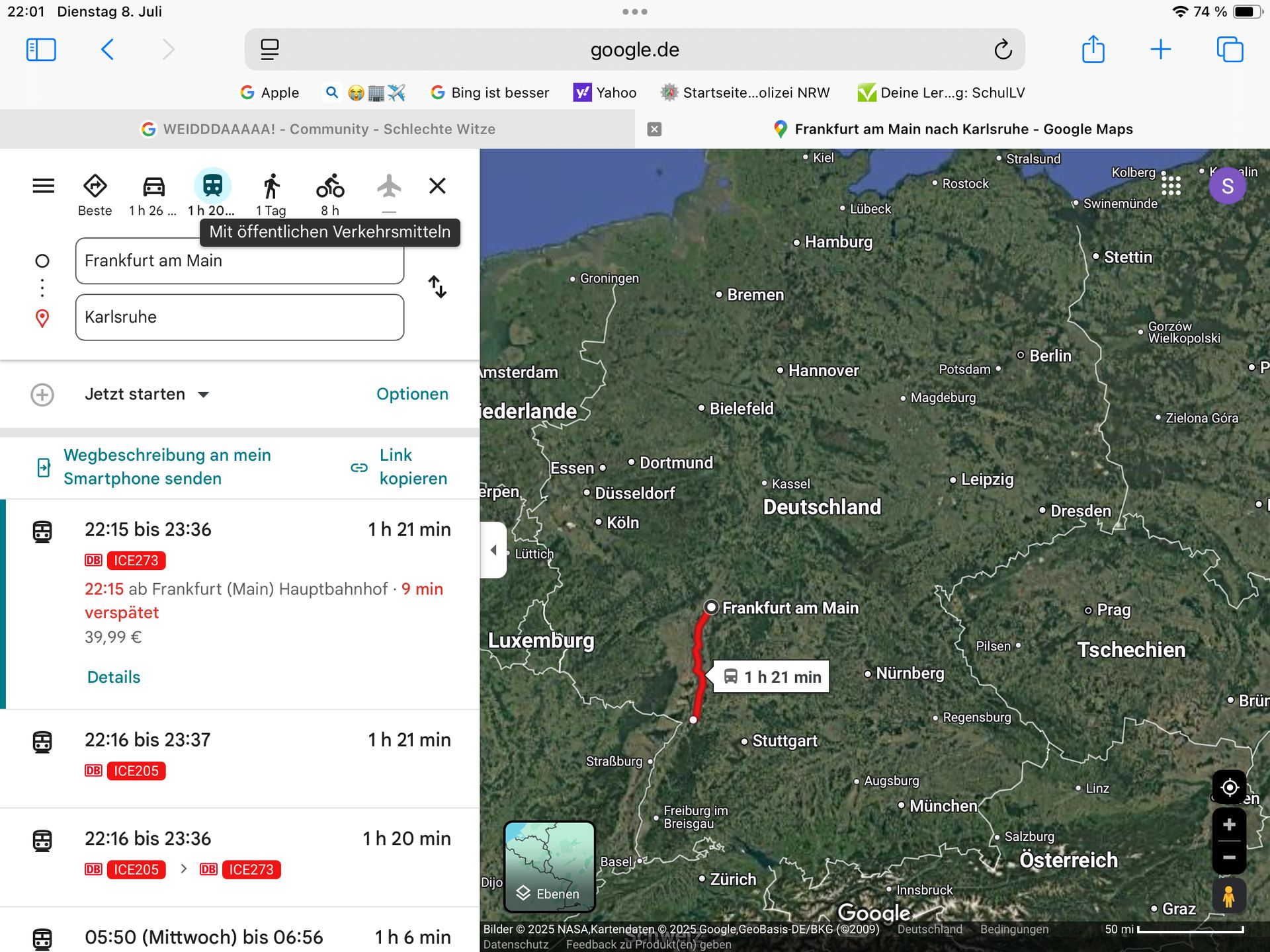This screenshot has height=952, width=1270.
Task: Zoom in on map with plus
Action: pyautogui.click(x=1229, y=824)
